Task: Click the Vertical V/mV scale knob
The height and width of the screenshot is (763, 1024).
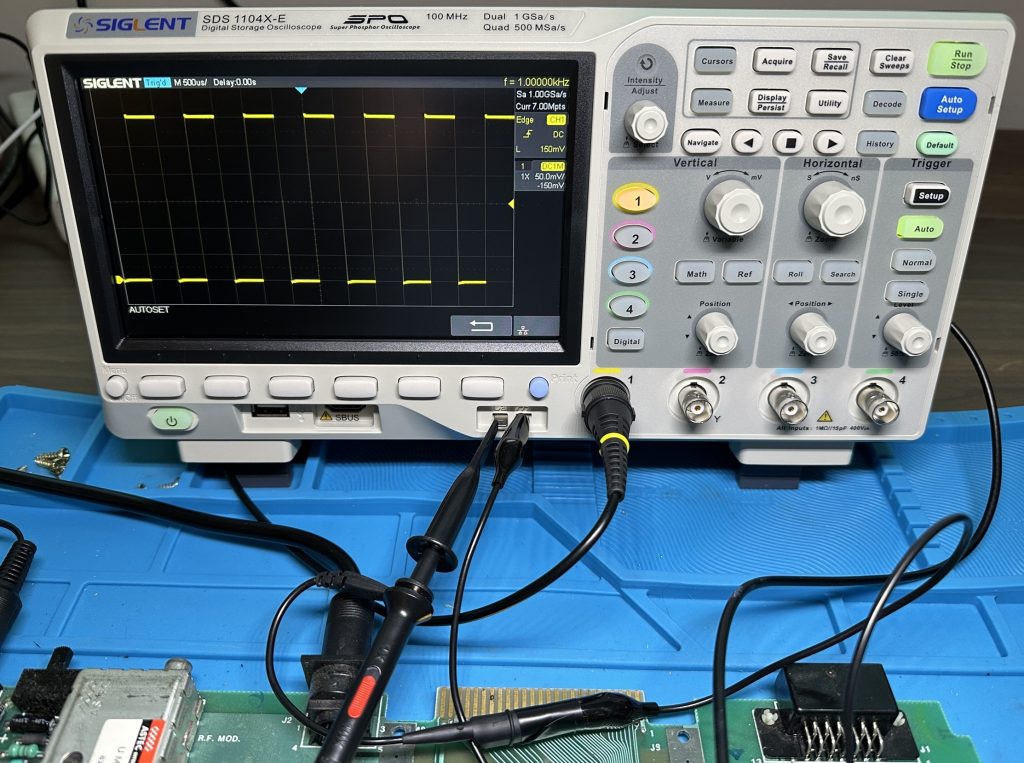Action: point(733,208)
